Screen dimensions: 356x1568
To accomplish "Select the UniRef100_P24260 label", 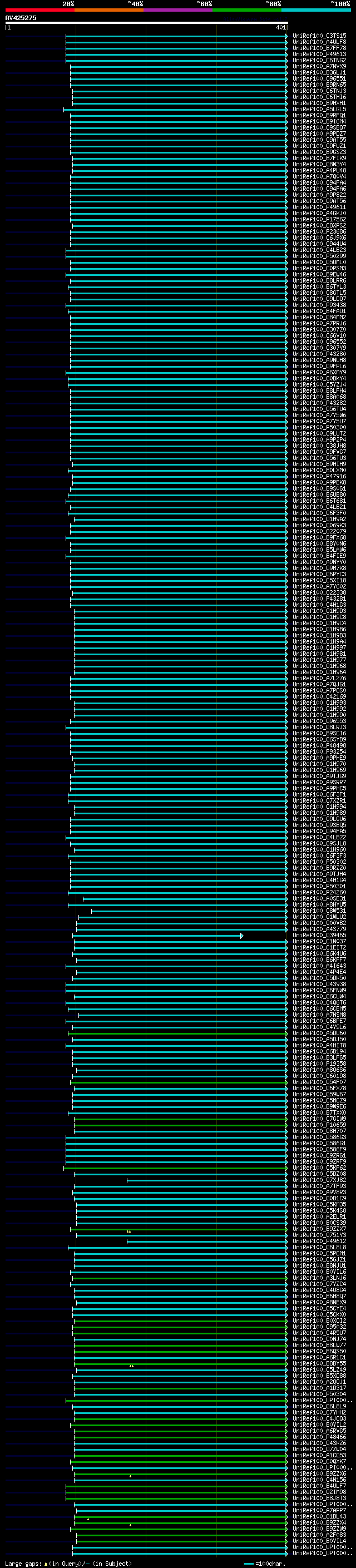I will pos(319,892).
